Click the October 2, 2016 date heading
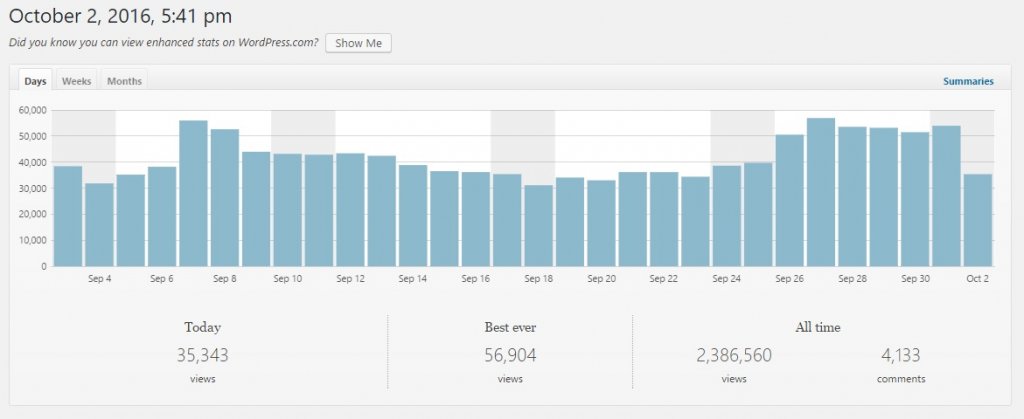 click(121, 16)
